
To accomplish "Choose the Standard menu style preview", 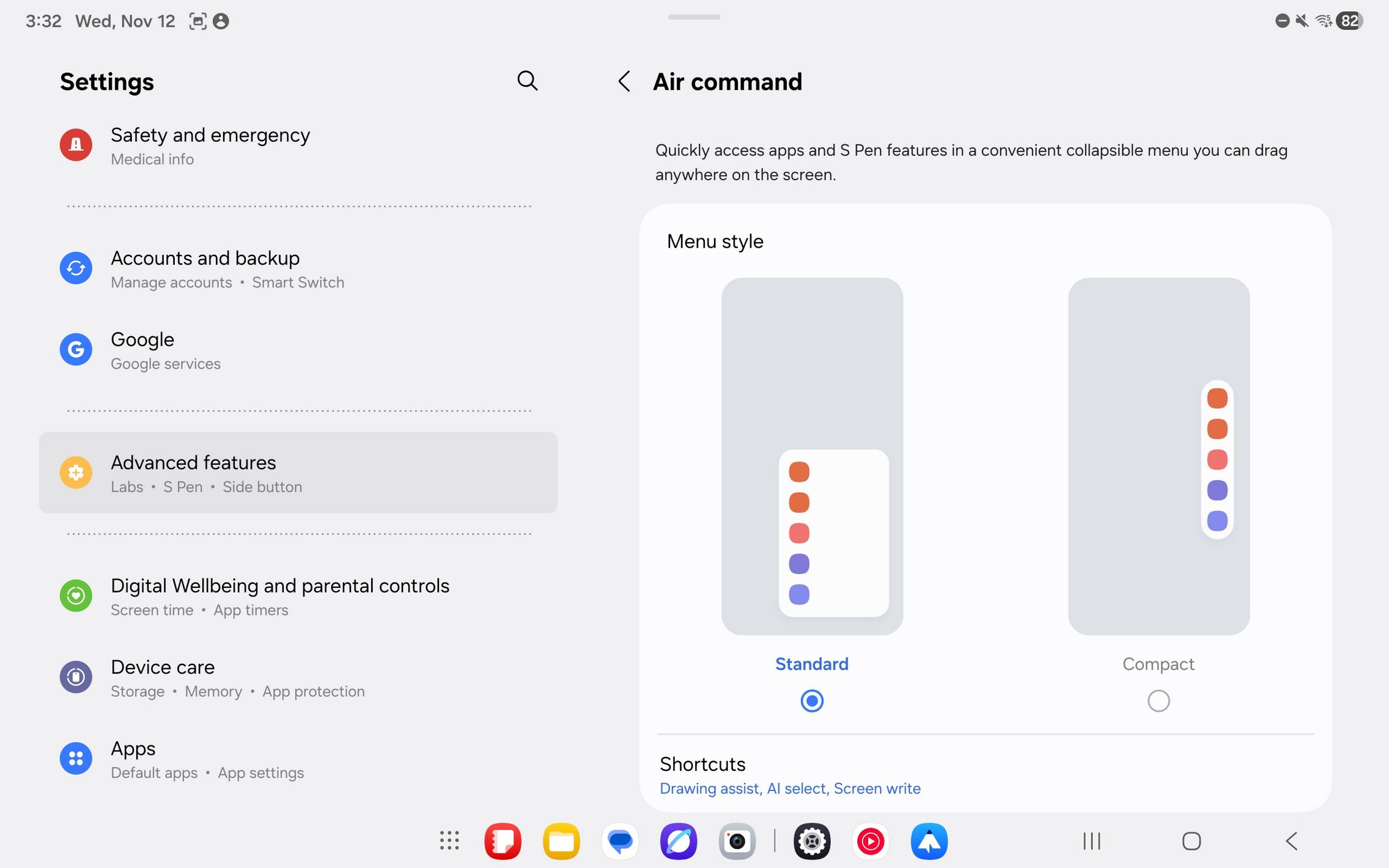I will [812, 456].
